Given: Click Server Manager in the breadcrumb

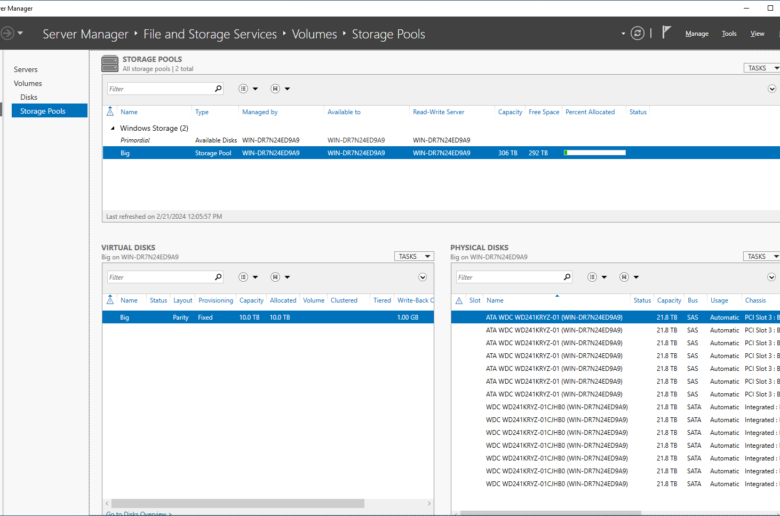Looking at the screenshot, I should (85, 34).
